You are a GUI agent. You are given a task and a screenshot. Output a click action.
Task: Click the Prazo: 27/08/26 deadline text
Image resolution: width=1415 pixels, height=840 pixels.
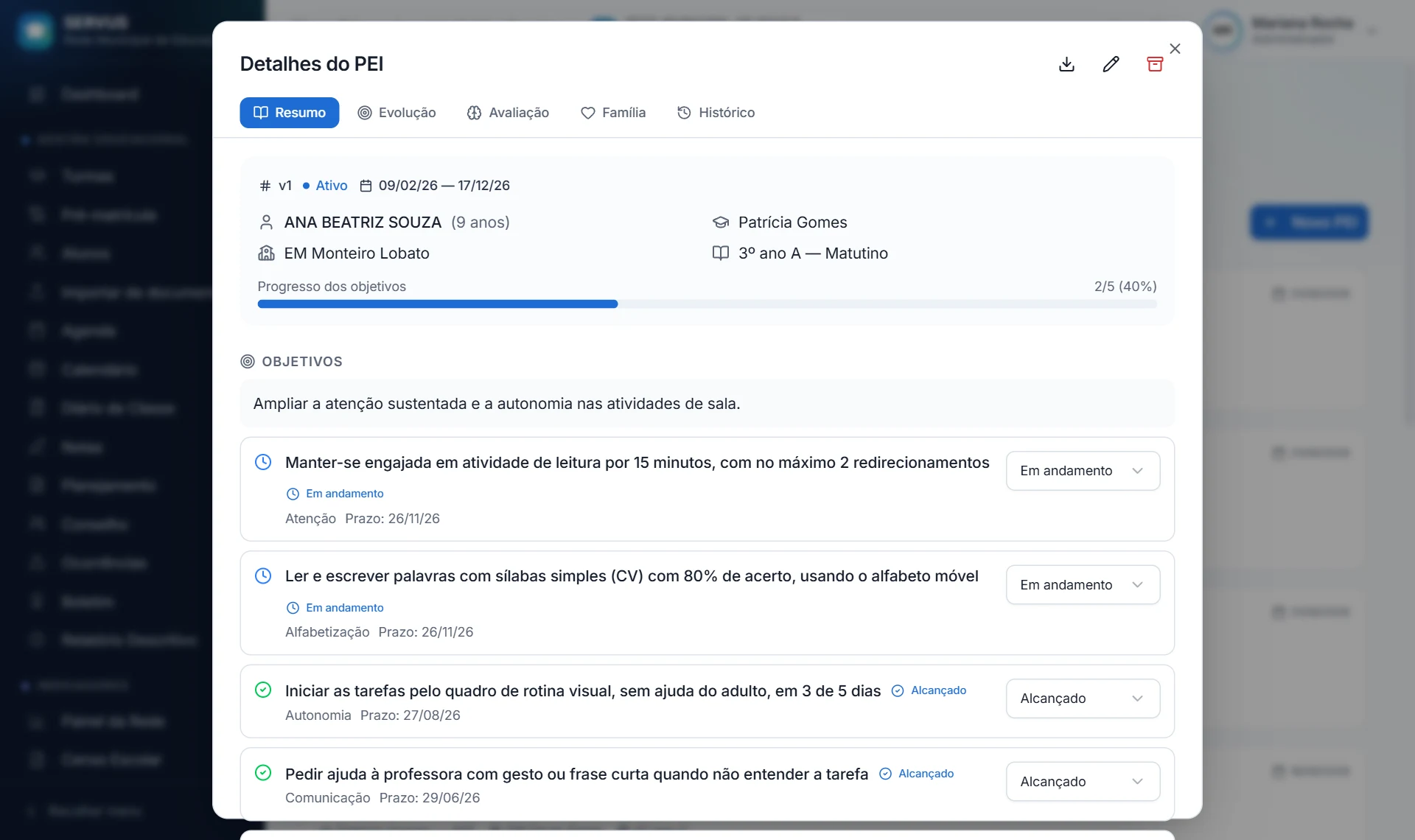tap(410, 715)
